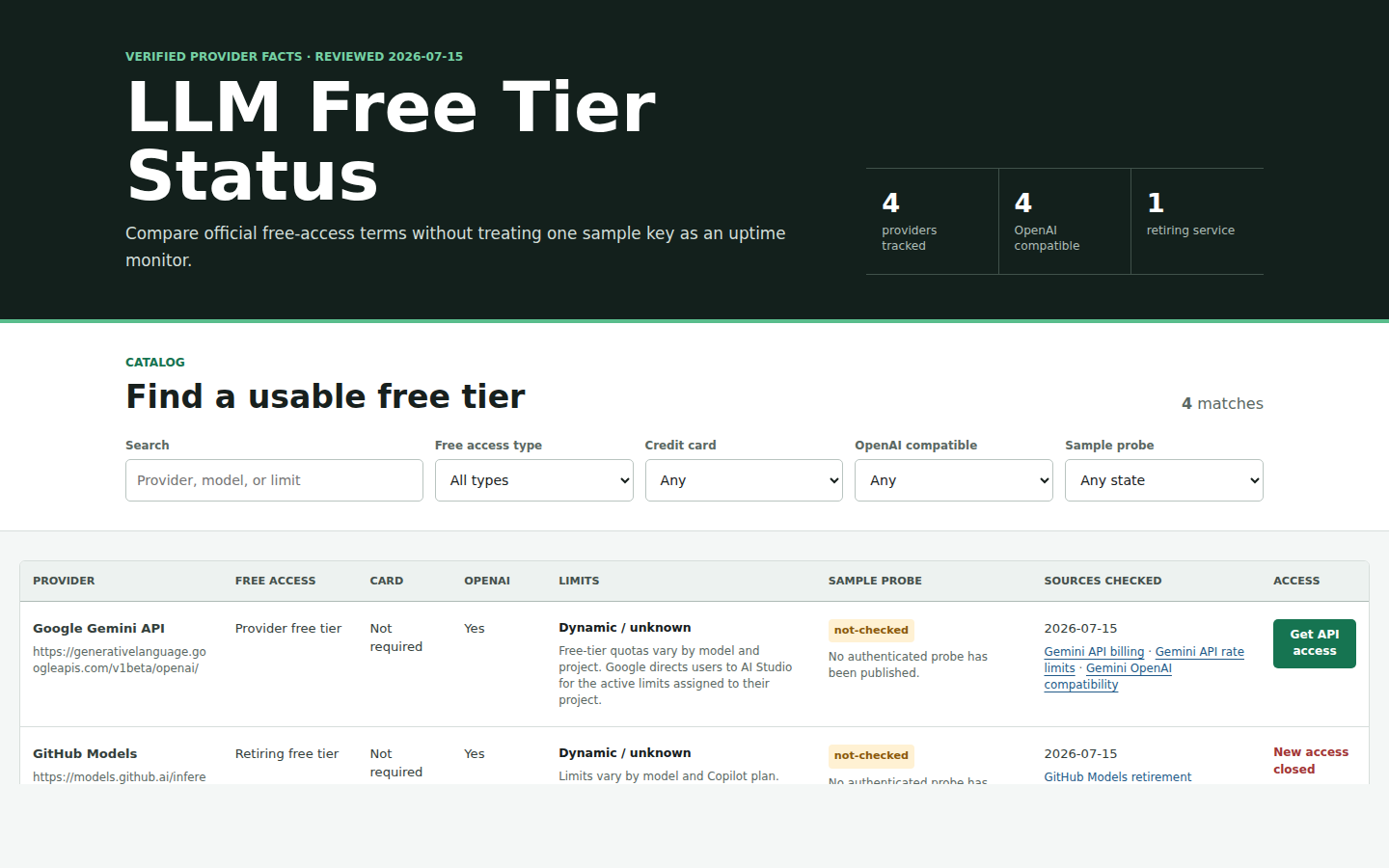
Task: Click the Retiring free tier cell
Action: pyautogui.click(x=287, y=753)
